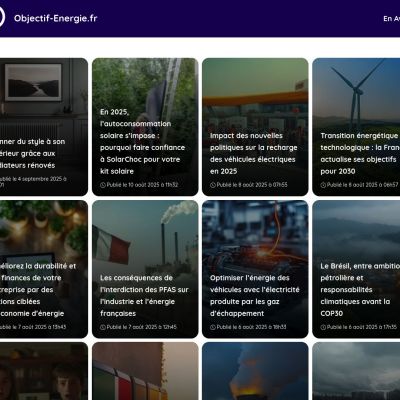Open the site logo circle icon

(2, 17)
